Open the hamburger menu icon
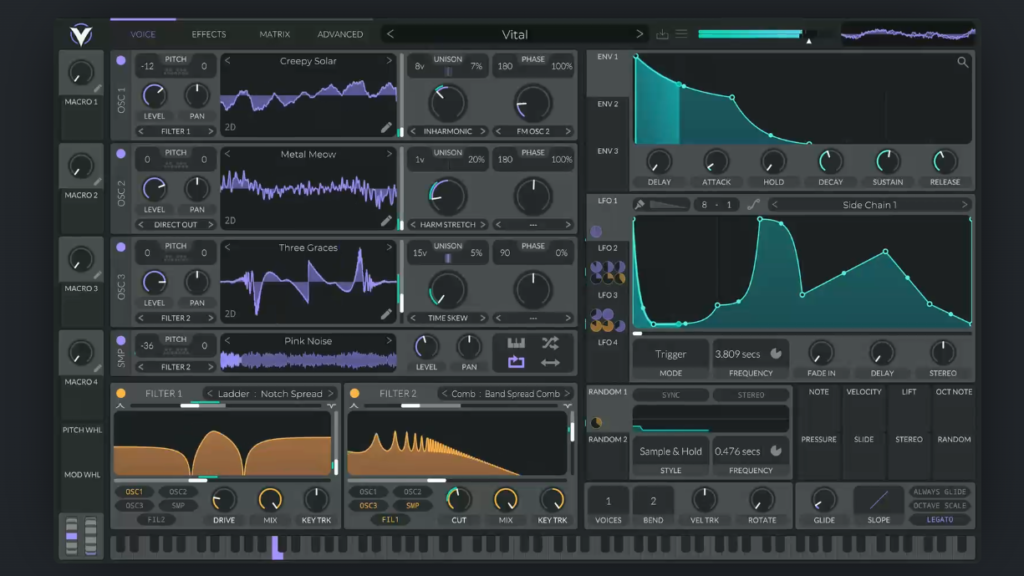The image size is (1024, 576). (681, 34)
